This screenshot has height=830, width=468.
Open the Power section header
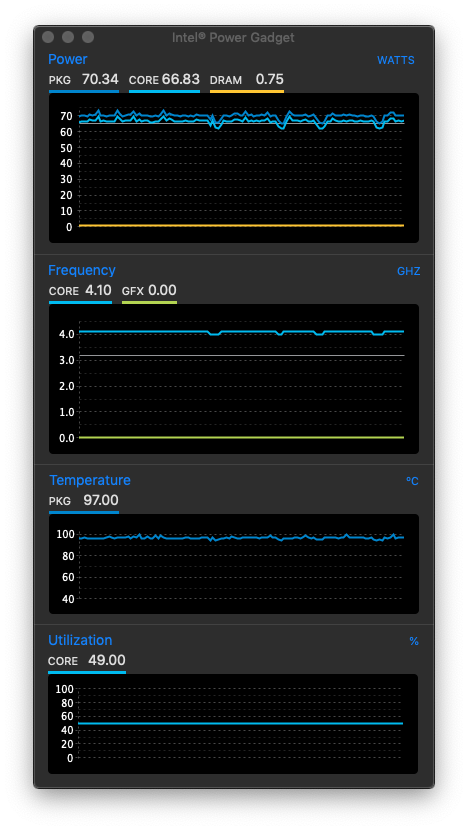[x=68, y=59]
